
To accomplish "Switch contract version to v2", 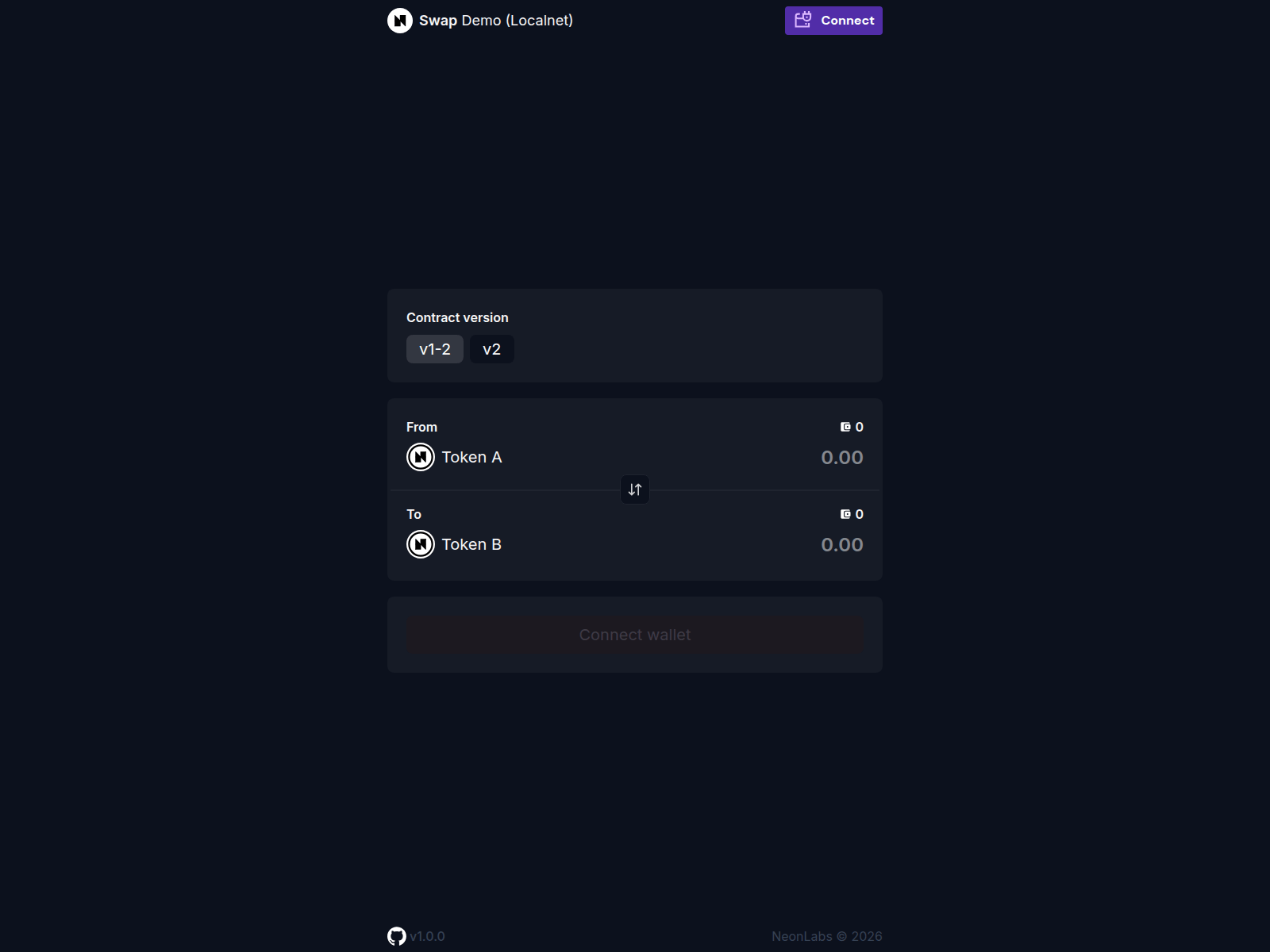I will point(492,349).
